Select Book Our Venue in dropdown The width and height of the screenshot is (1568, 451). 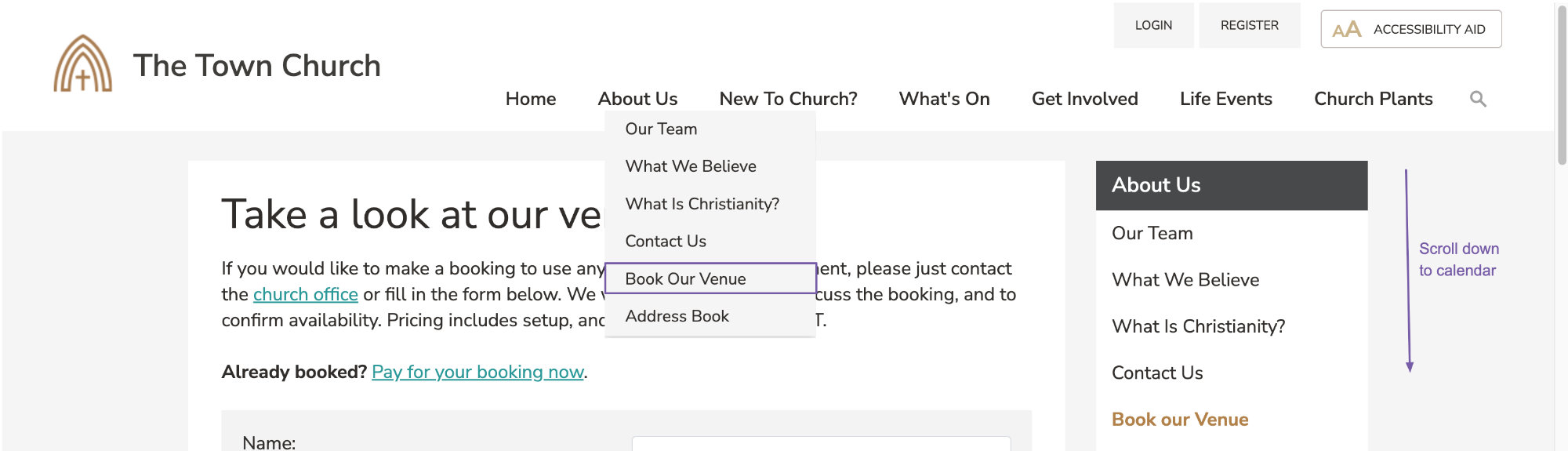(x=710, y=278)
